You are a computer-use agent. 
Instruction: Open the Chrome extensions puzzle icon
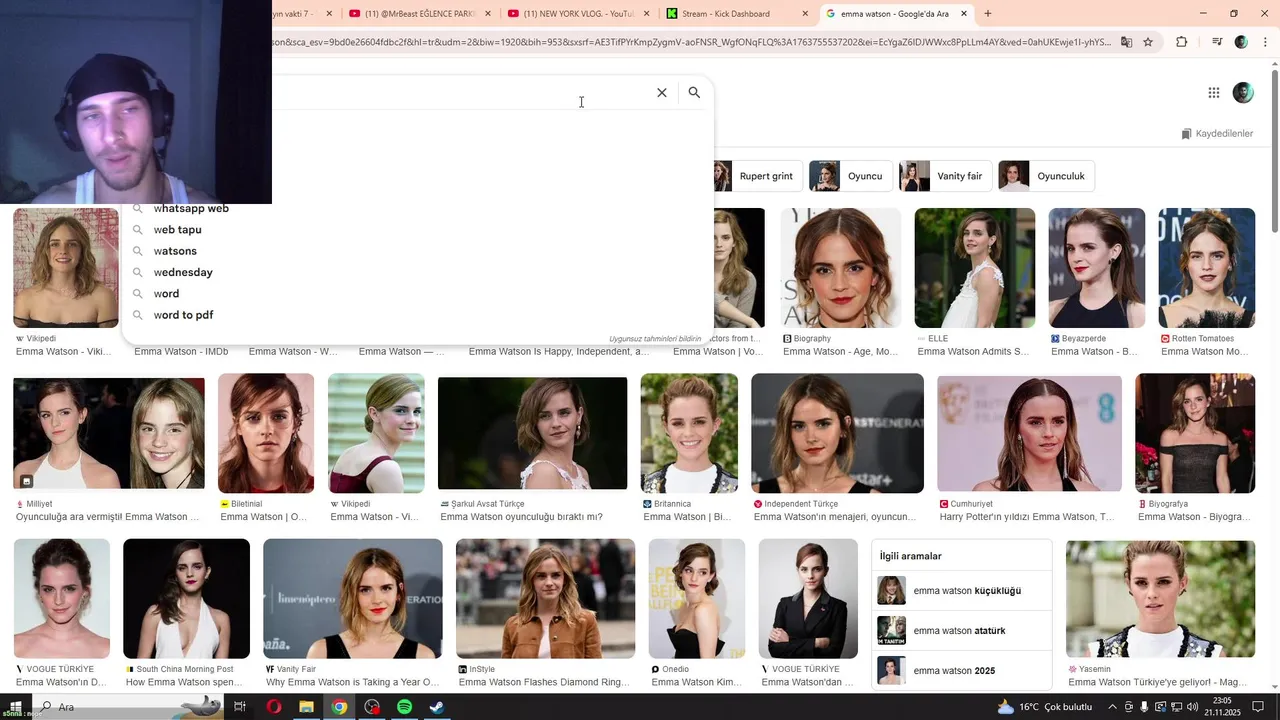pos(1181,42)
